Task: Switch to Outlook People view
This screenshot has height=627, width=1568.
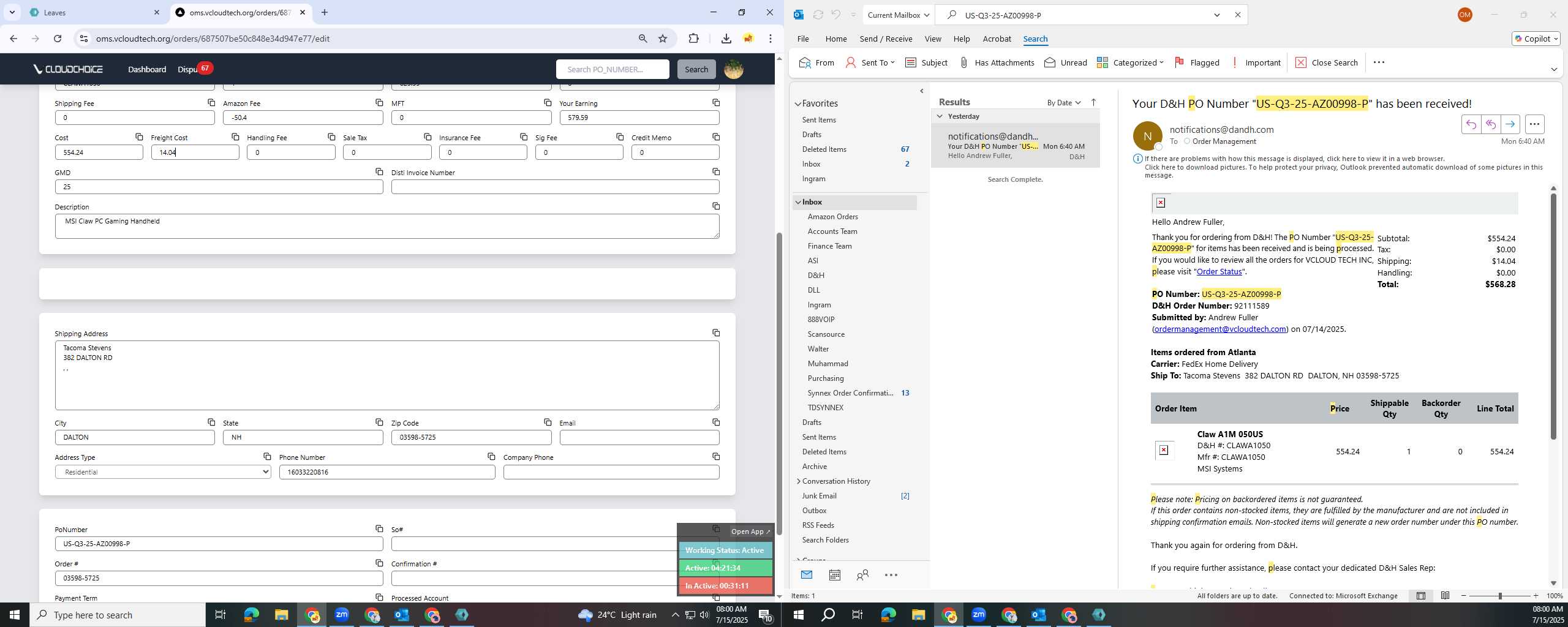Action: pos(862,575)
